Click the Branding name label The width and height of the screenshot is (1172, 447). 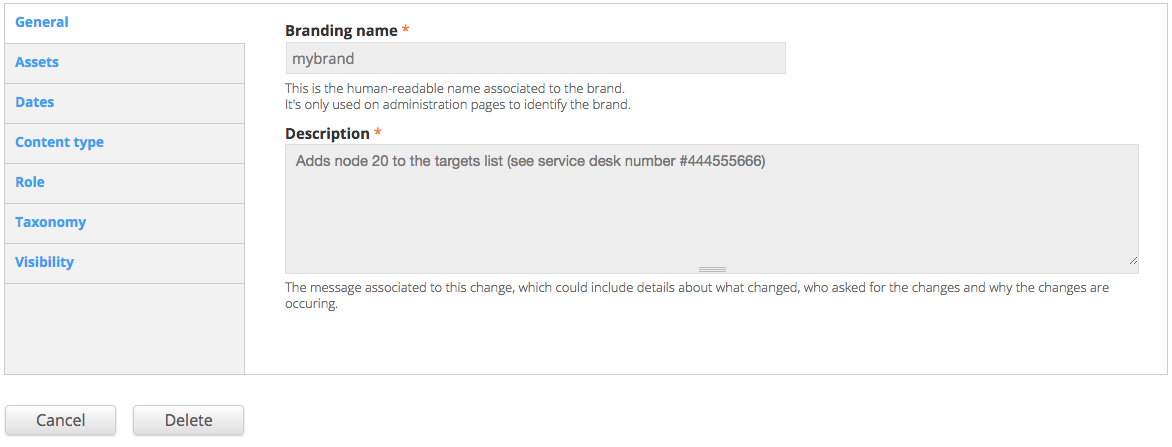coord(342,31)
